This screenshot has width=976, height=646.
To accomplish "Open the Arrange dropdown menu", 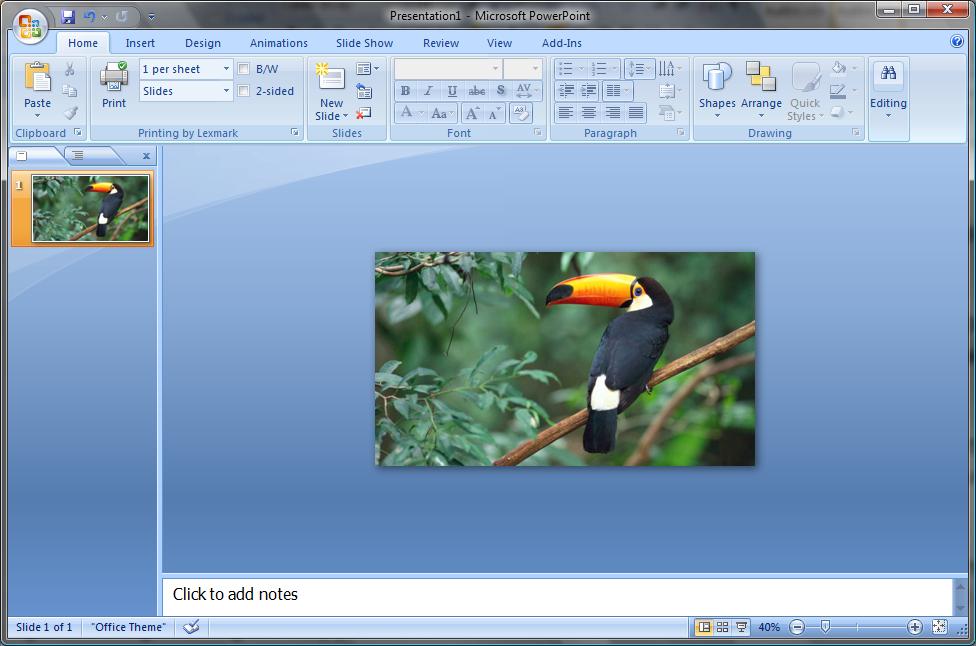I will point(761,90).
